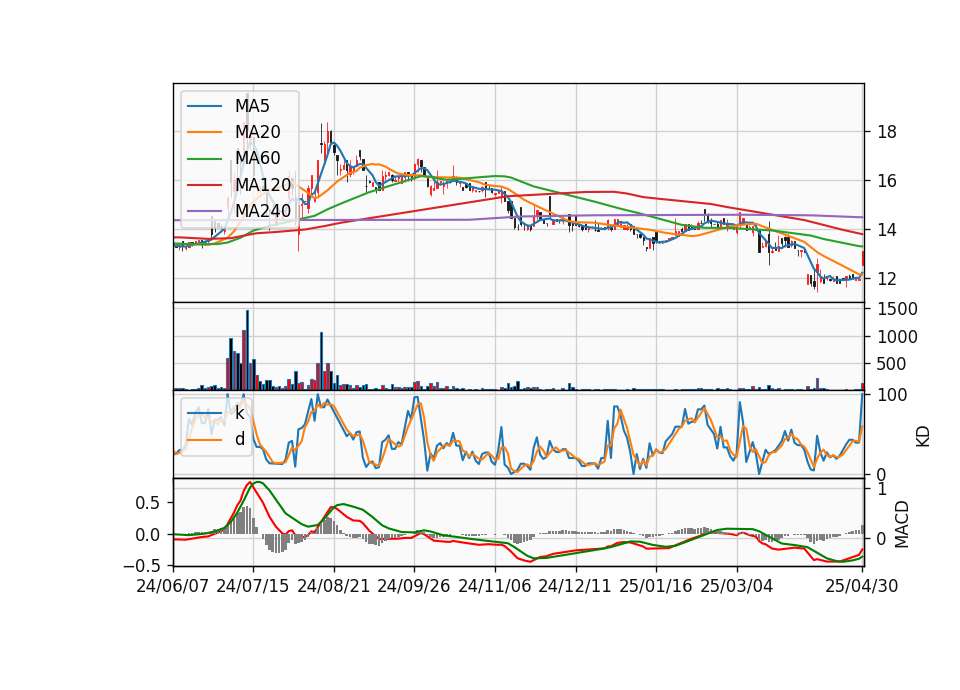Click the 25/04/30 date label
This screenshot has height=690, width=960.
[x=862, y=586]
